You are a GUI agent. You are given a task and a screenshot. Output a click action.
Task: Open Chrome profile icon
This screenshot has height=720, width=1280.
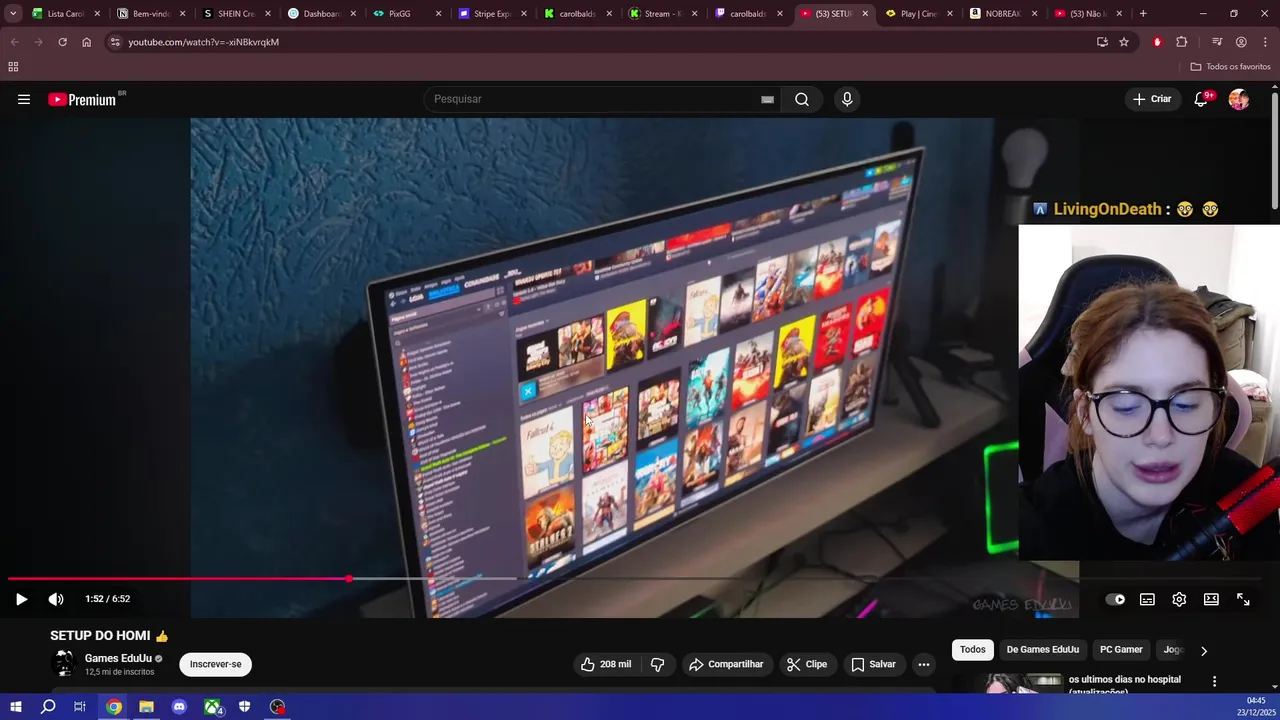[1241, 42]
